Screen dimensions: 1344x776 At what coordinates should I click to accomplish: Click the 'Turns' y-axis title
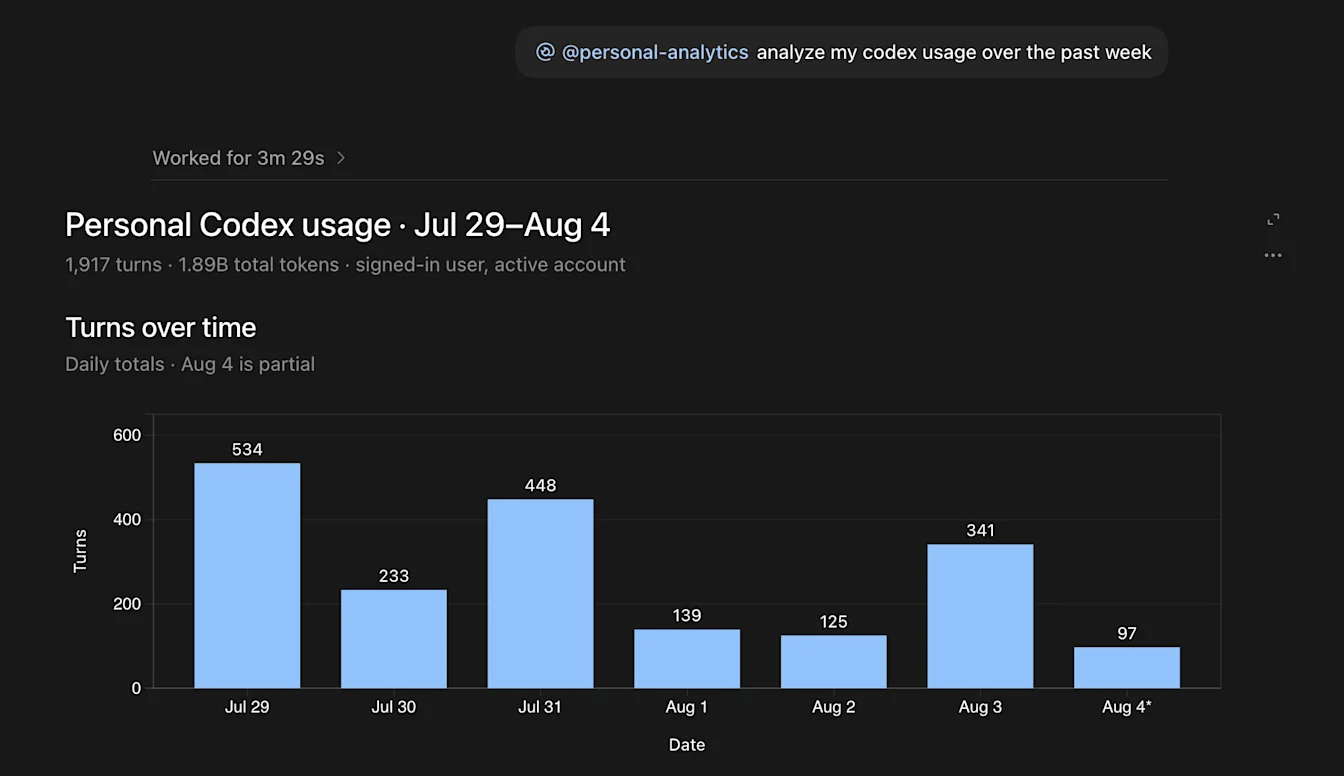tap(81, 551)
